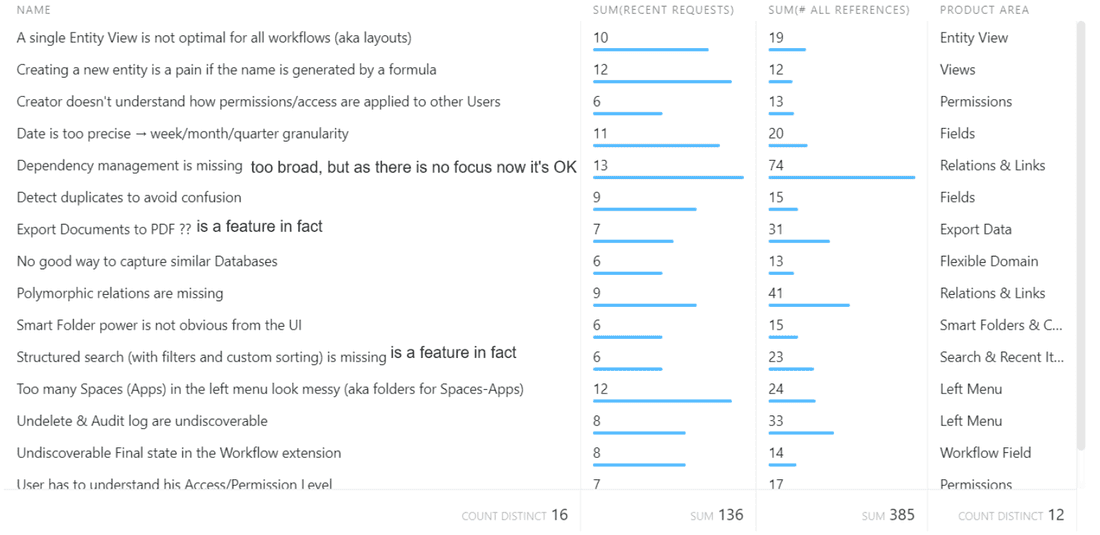
Task: Open "No good way to capture similar Databases"
Action: pos(147,262)
